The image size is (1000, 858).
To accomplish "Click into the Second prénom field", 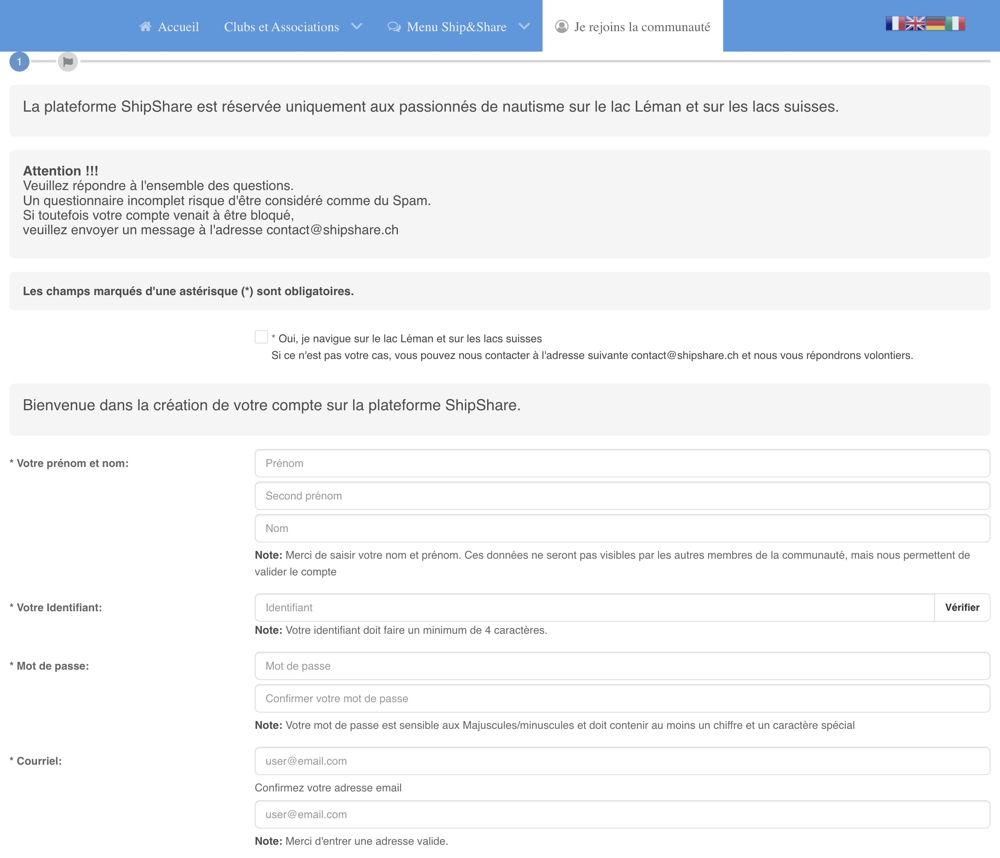I will click(x=621, y=496).
